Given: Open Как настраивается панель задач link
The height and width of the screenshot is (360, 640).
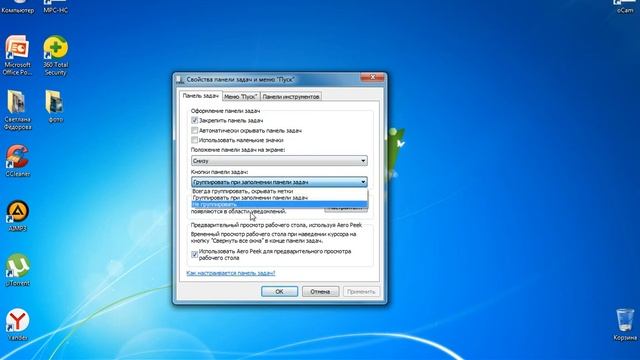Looking at the screenshot, I should [x=231, y=273].
